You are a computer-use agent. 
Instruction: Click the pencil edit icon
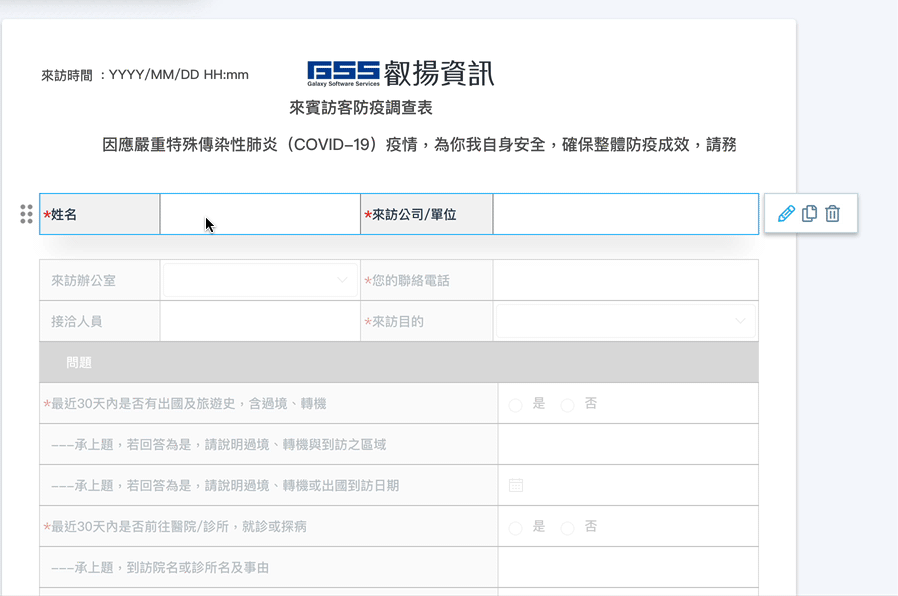[x=786, y=214]
